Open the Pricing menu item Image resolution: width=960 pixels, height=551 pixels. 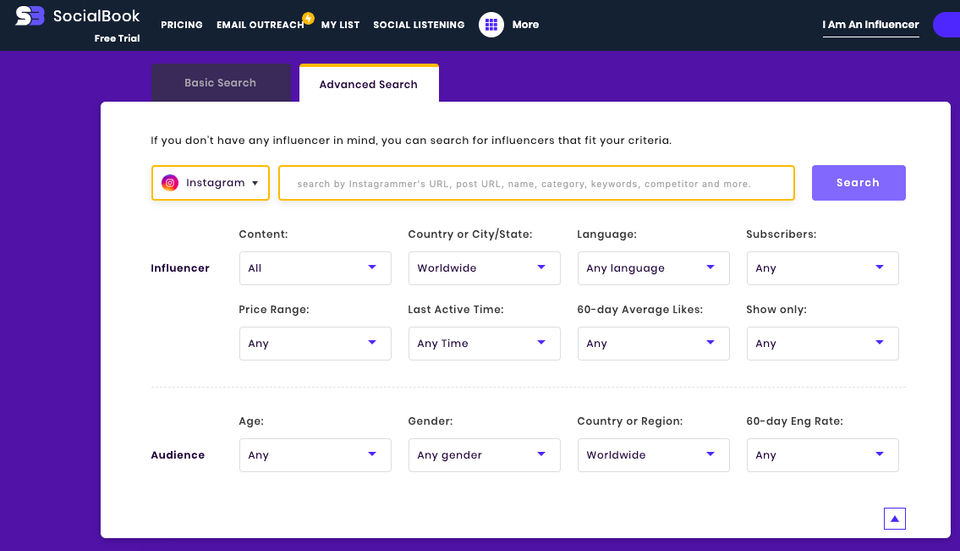(x=181, y=25)
